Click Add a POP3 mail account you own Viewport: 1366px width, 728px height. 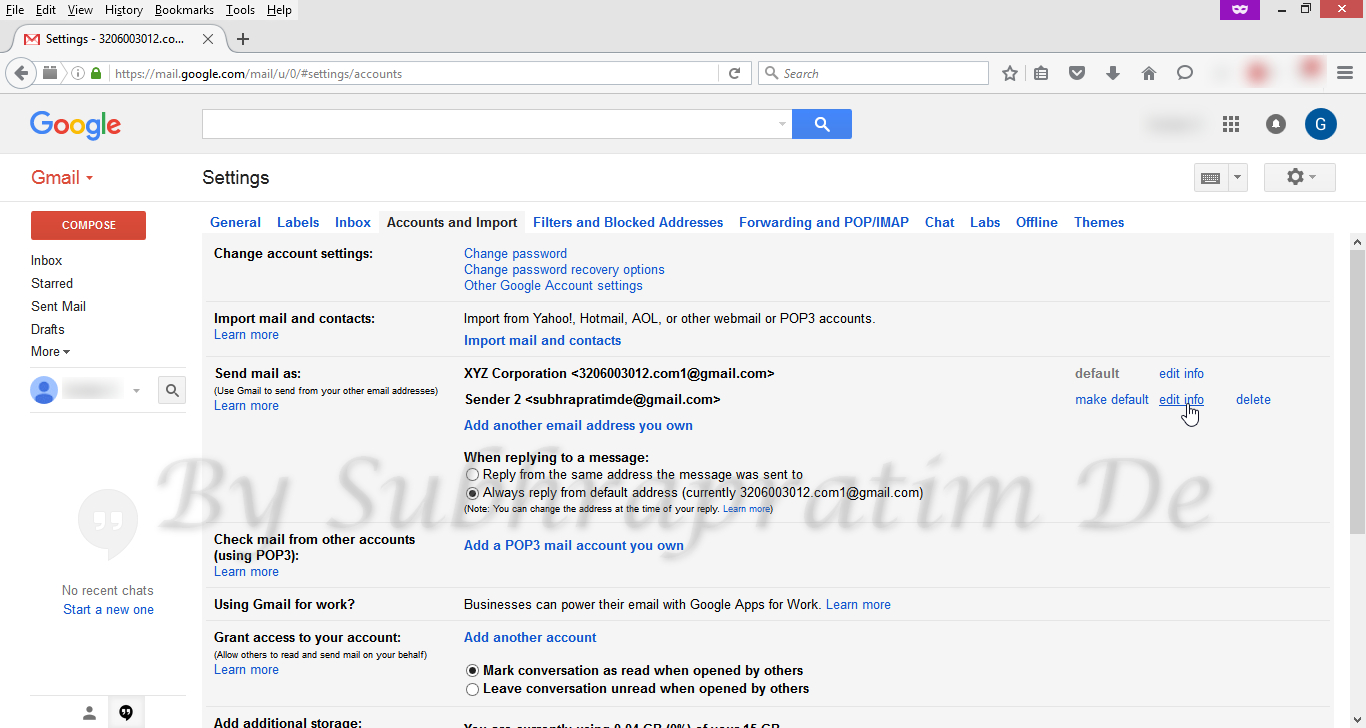point(574,546)
